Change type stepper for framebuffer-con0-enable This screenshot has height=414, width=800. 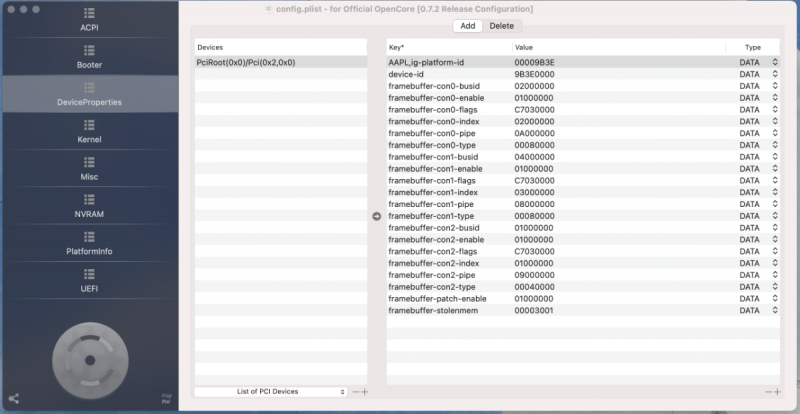(775, 98)
